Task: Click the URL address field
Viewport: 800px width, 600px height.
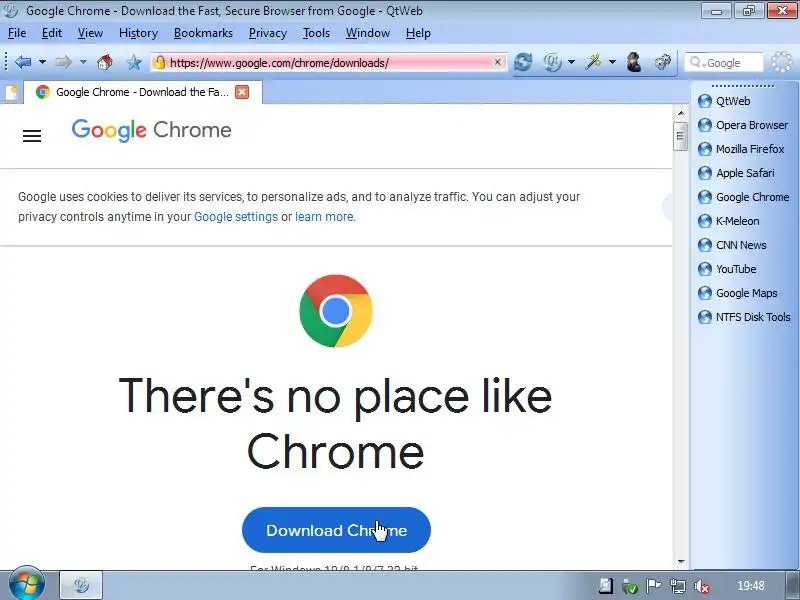Action: pyautogui.click(x=329, y=62)
